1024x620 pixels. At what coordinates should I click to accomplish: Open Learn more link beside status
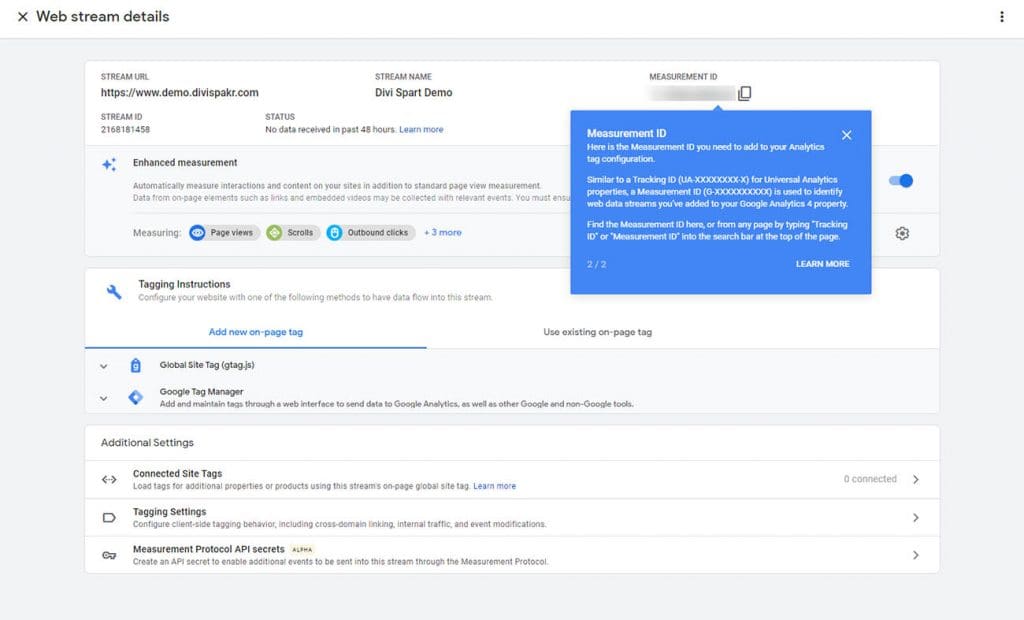421,129
